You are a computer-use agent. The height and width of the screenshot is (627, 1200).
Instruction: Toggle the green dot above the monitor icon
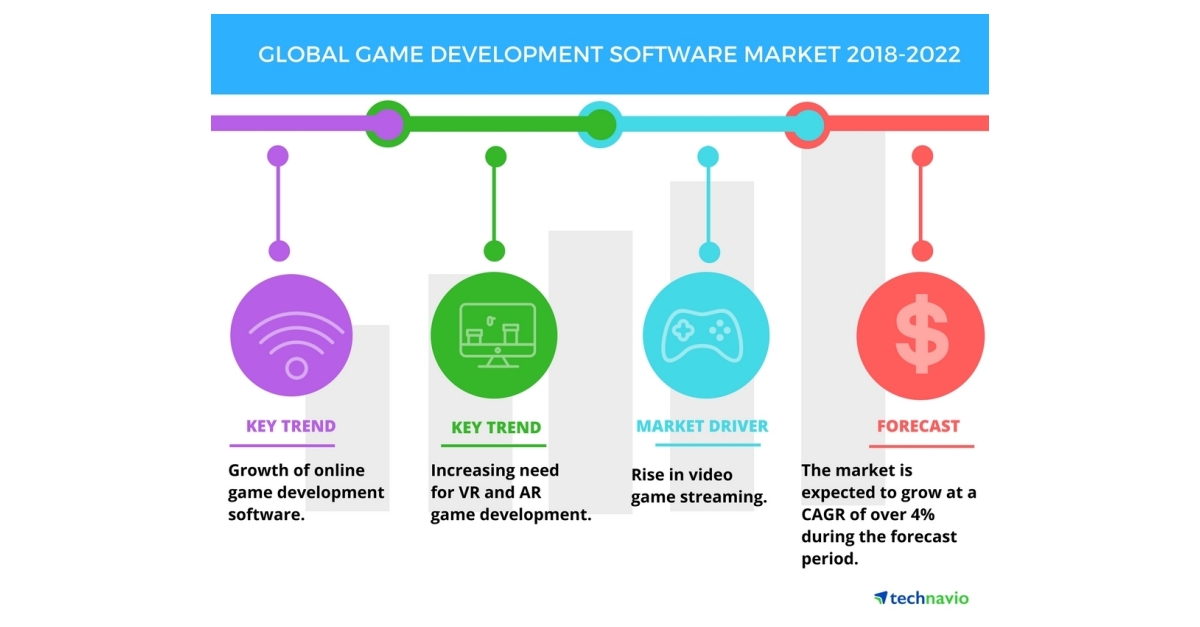pos(494,155)
